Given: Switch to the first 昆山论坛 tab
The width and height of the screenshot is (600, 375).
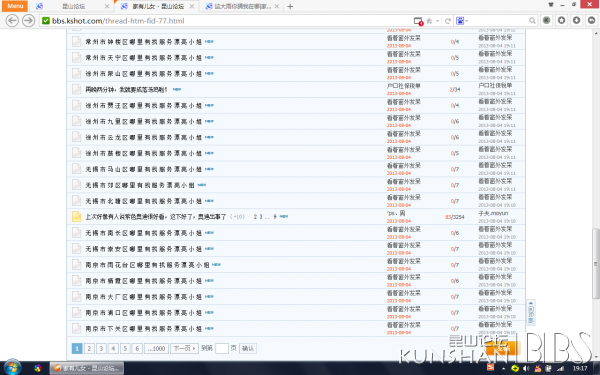Looking at the screenshot, I should (73, 6).
